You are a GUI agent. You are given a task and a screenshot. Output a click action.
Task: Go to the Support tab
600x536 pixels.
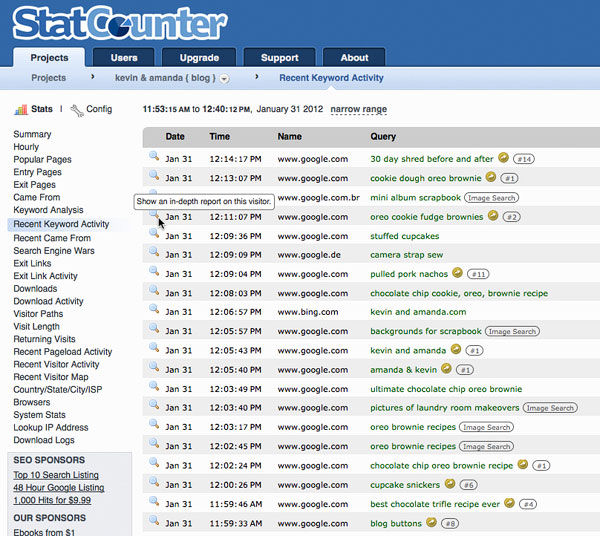pyautogui.click(x=279, y=58)
